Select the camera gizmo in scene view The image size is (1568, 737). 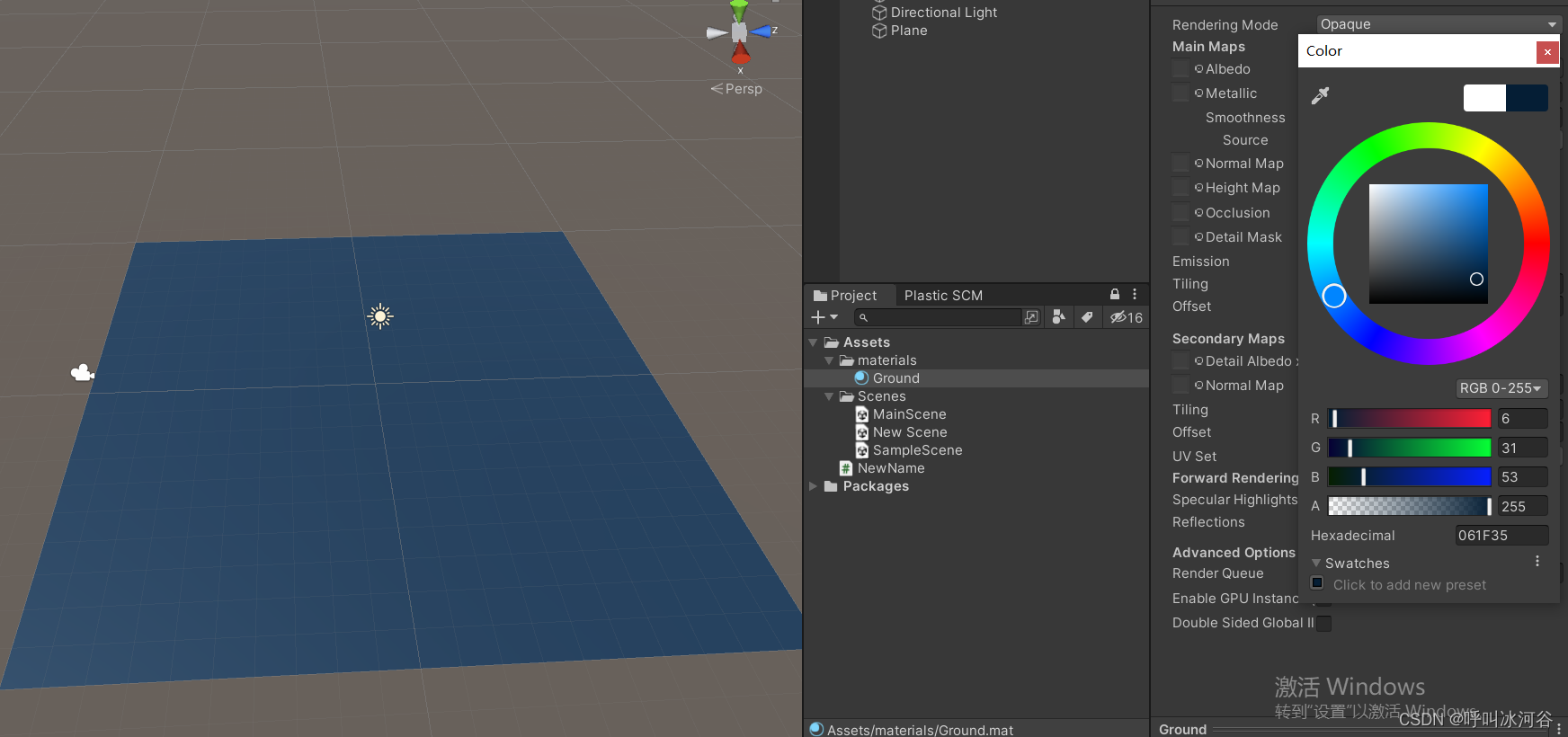click(83, 372)
